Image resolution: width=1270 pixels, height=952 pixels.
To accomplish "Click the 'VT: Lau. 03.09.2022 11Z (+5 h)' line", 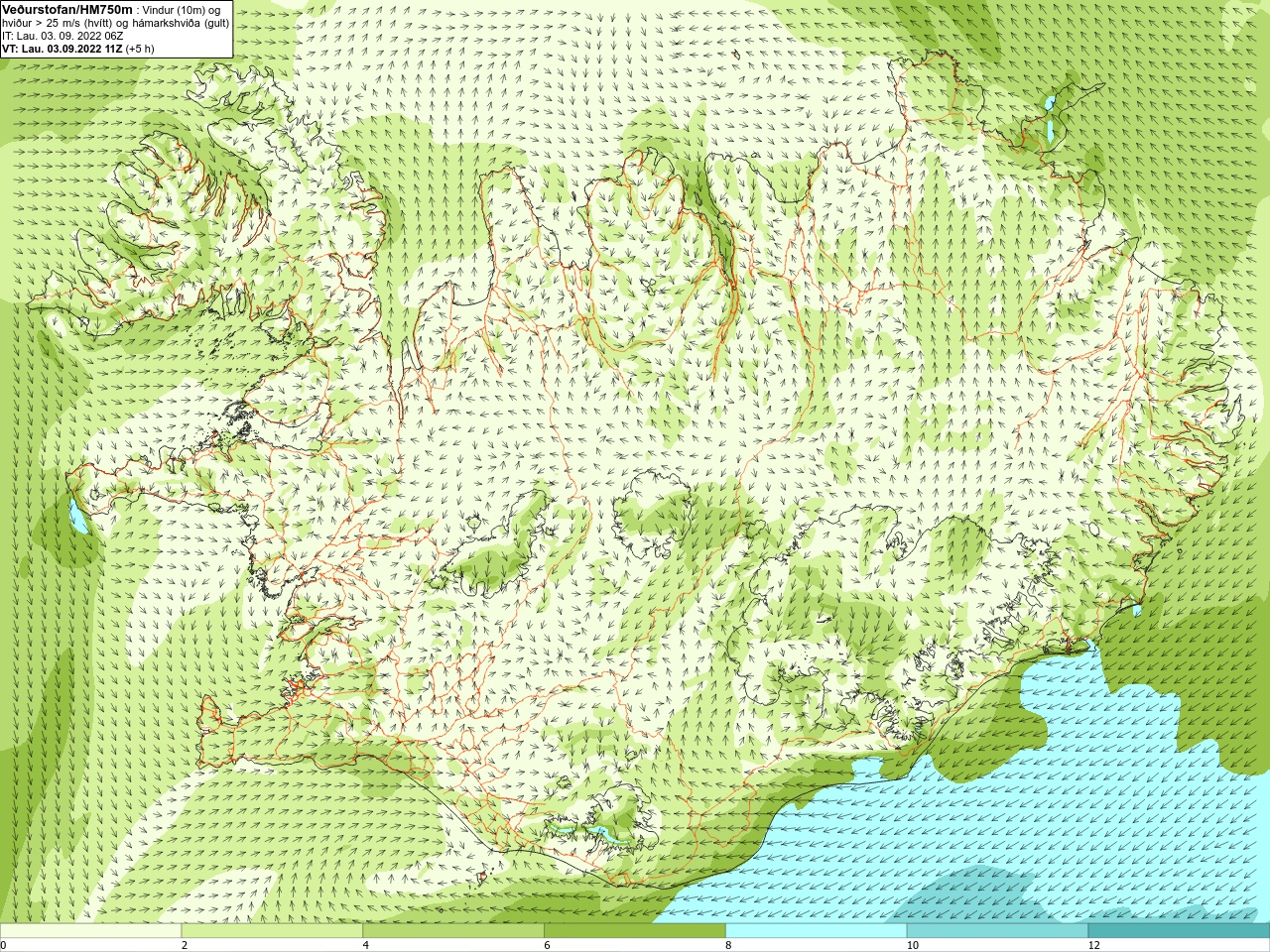I will 78,49.
